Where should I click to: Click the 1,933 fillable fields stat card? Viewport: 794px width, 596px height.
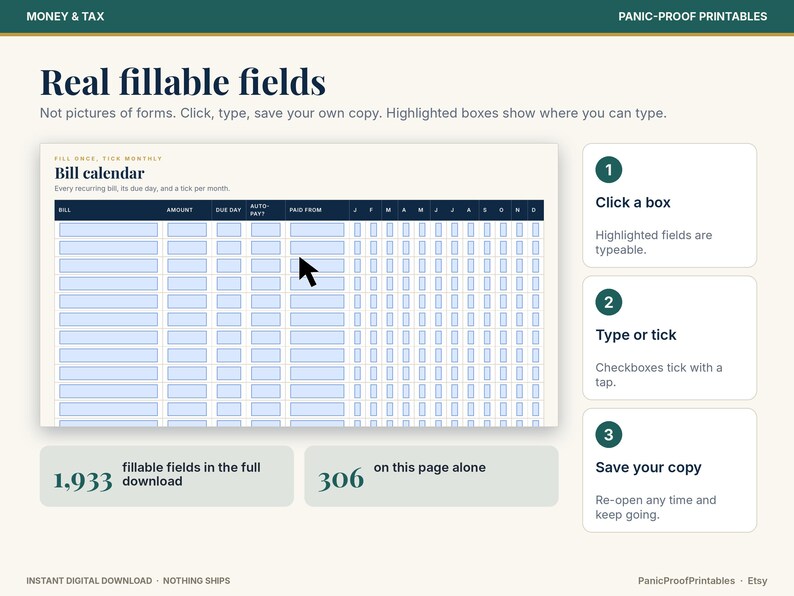pyautogui.click(x=167, y=476)
